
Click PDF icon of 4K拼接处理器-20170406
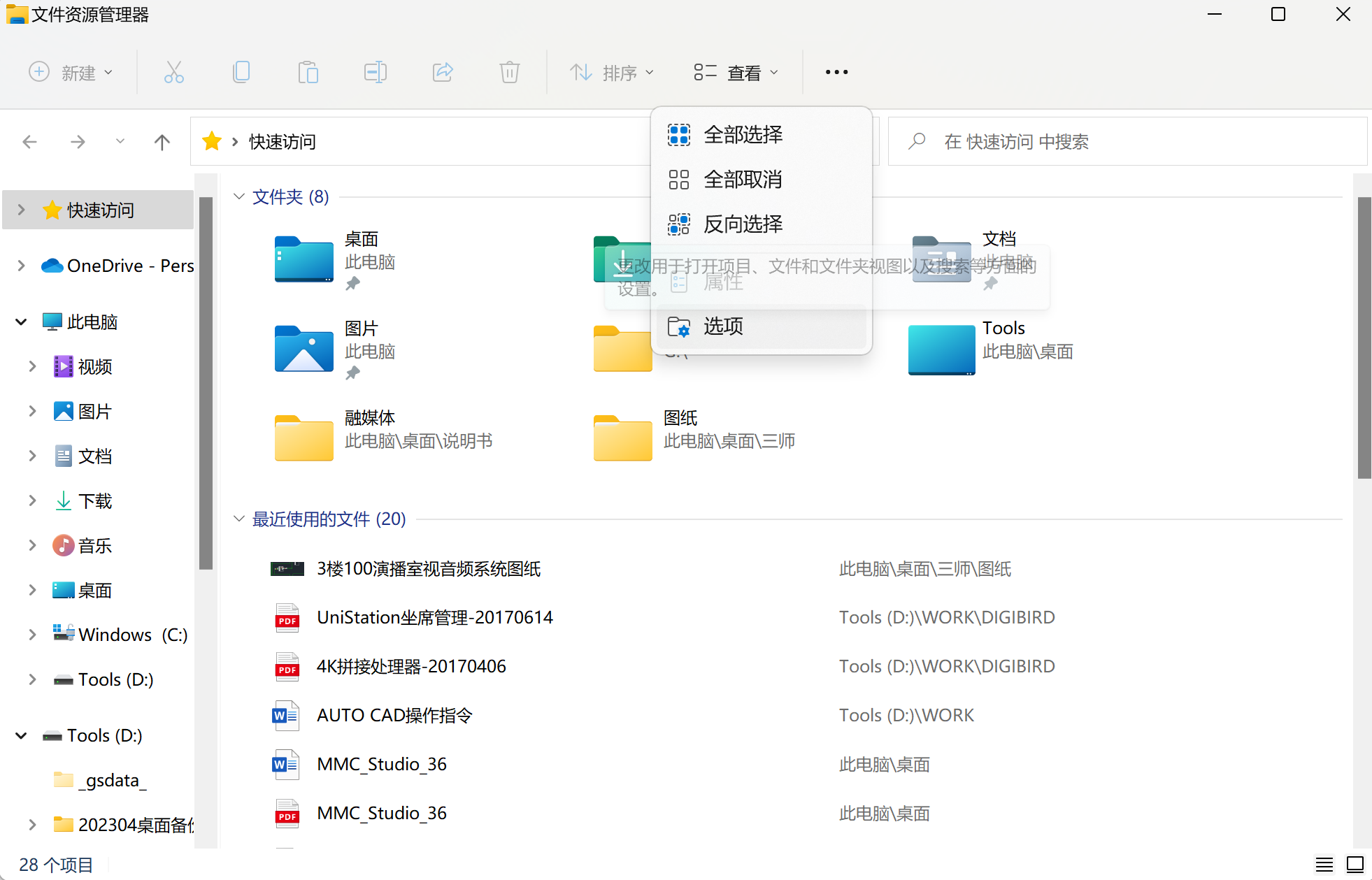287,667
